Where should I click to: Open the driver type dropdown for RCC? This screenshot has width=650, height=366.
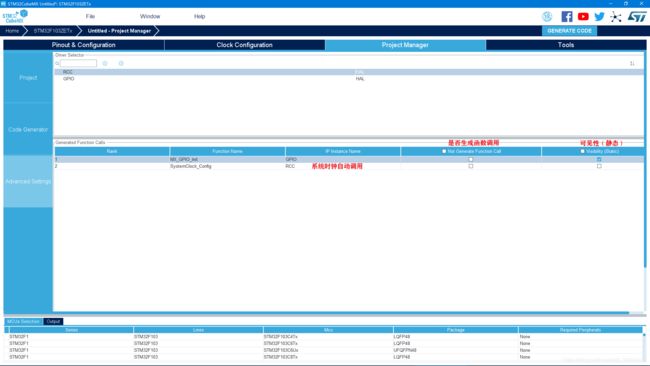pos(360,72)
